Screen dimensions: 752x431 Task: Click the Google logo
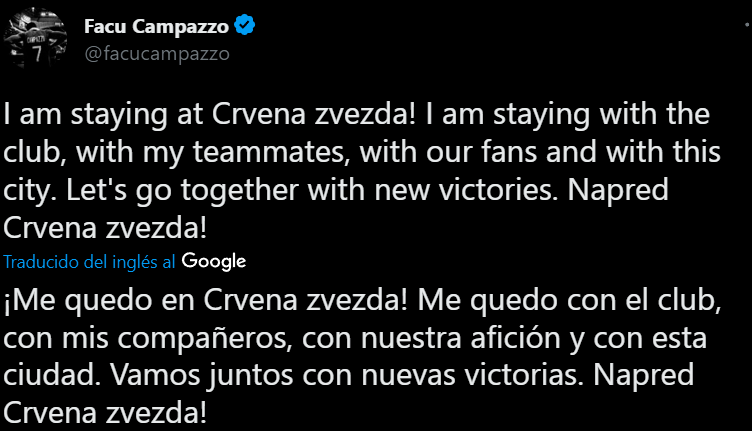point(214,261)
